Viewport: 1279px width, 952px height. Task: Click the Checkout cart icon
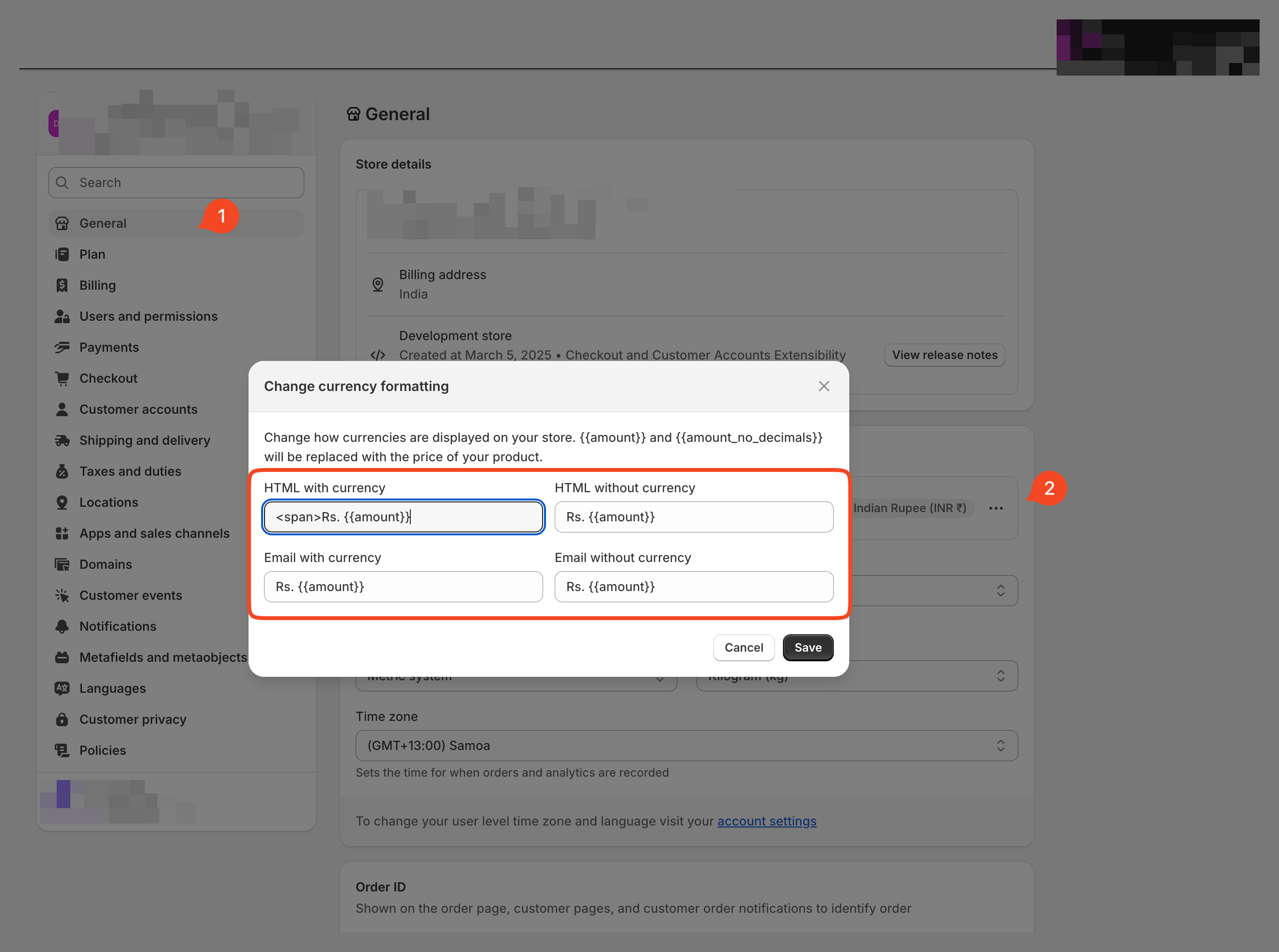coord(62,378)
